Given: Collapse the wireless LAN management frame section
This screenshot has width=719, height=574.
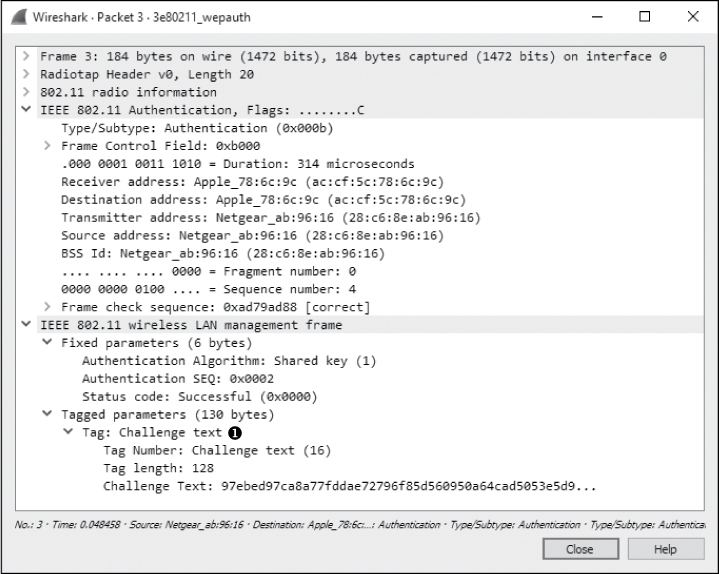Looking at the screenshot, I should click(x=26, y=325).
